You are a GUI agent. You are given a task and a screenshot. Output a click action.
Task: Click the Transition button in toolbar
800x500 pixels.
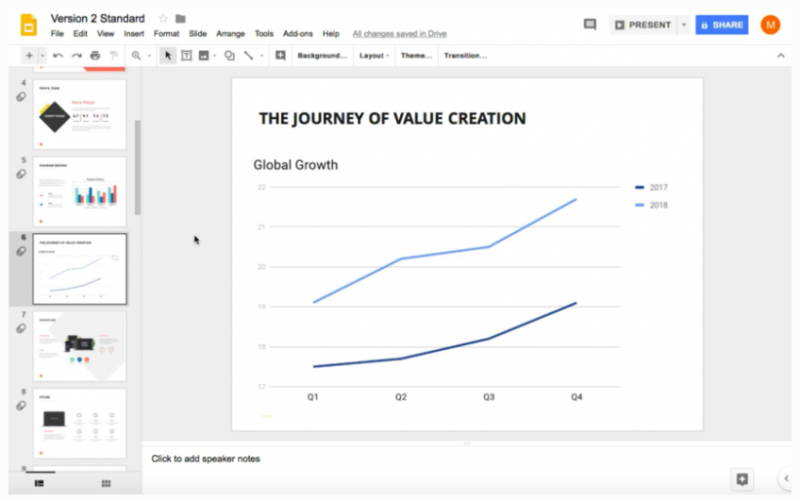pyautogui.click(x=465, y=56)
